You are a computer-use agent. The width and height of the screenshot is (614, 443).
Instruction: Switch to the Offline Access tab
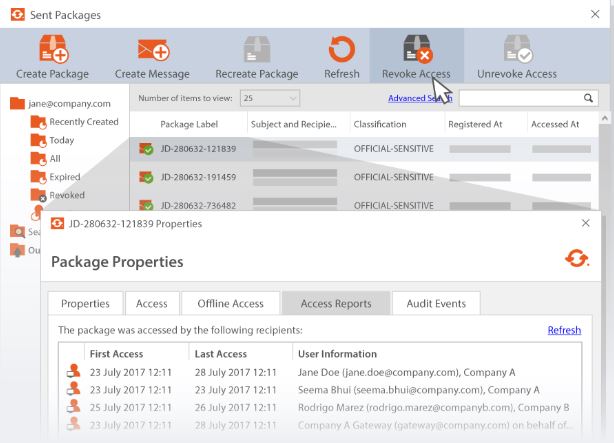click(231, 304)
